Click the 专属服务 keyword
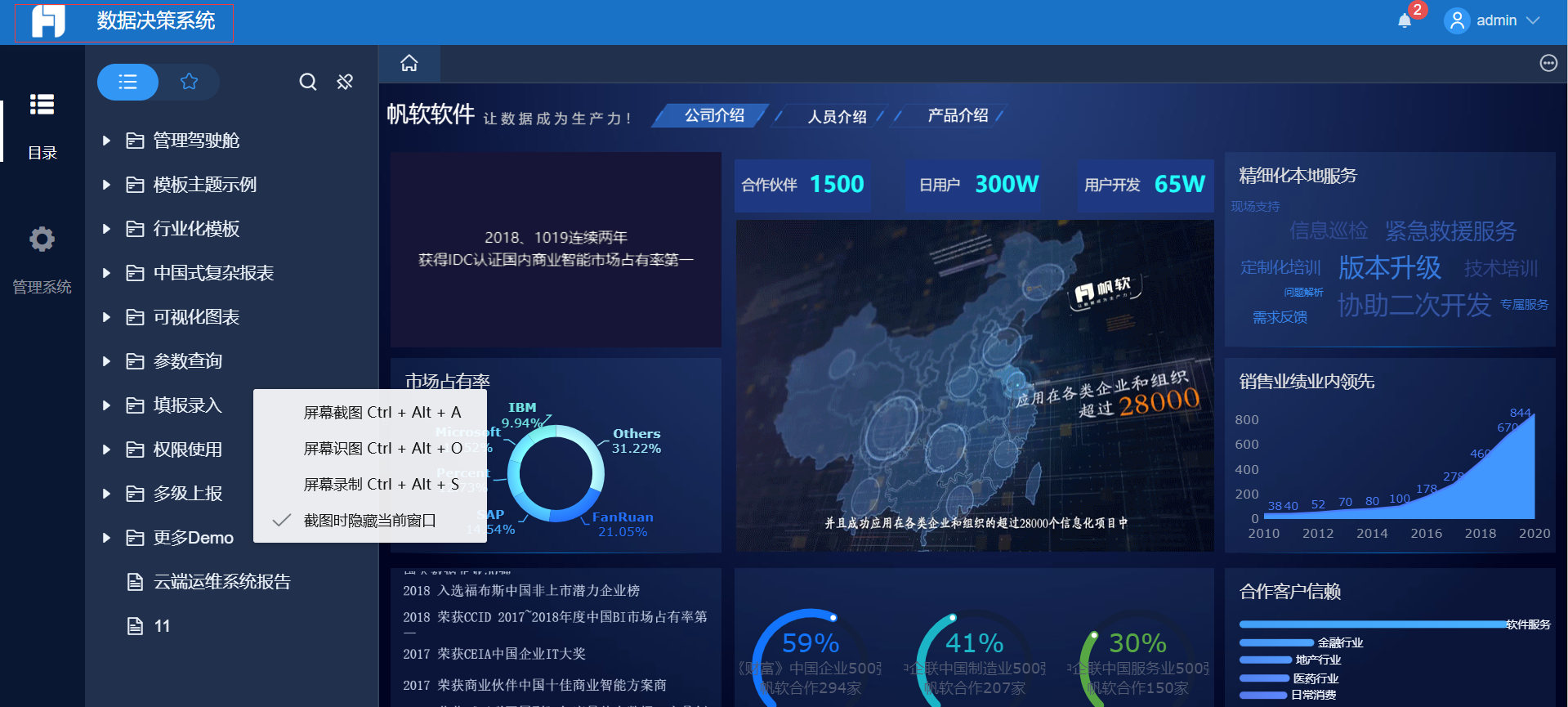 pyautogui.click(x=1524, y=305)
